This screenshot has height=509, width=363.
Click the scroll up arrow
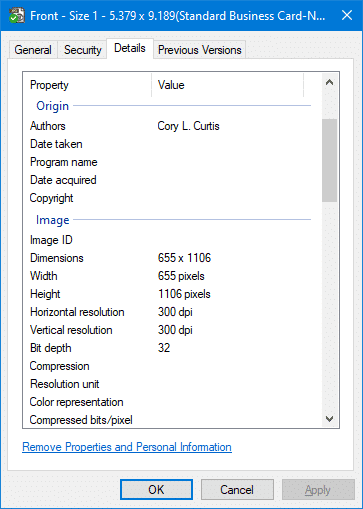tap(329, 82)
